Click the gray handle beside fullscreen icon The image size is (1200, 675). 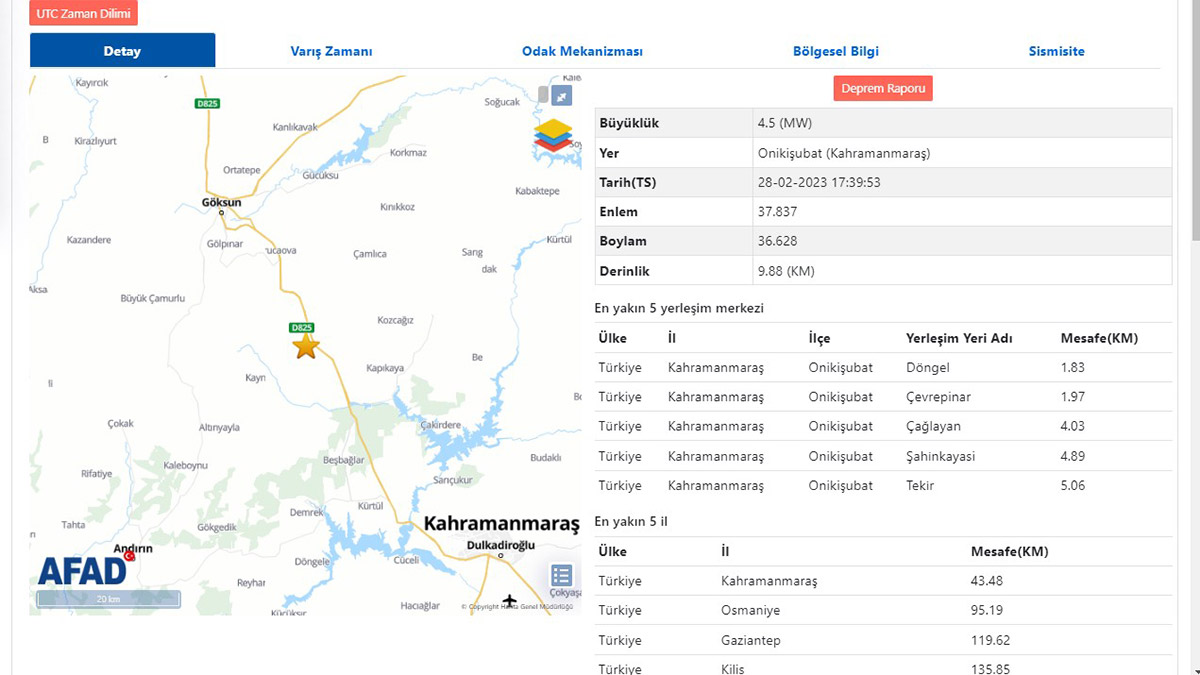[x=543, y=95]
